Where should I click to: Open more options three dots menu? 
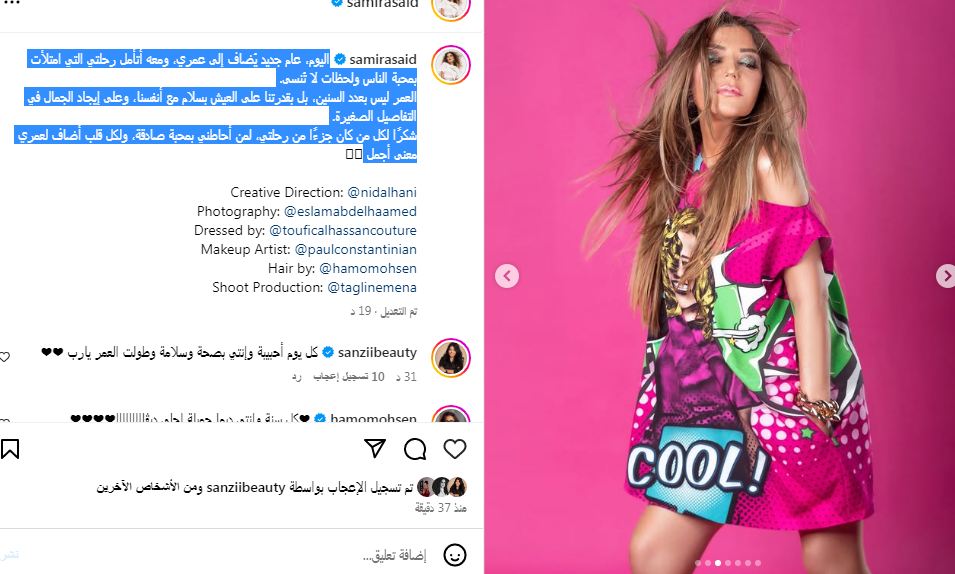(11, 3)
